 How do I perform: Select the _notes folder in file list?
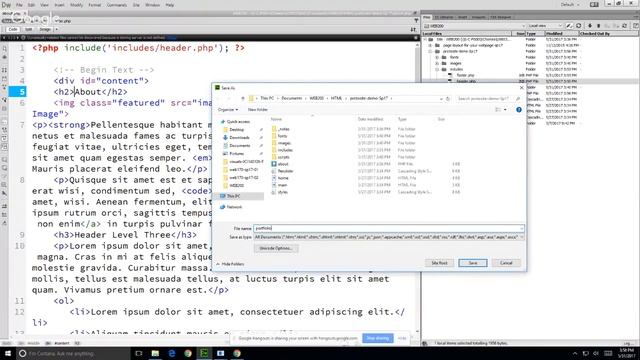coord(283,129)
